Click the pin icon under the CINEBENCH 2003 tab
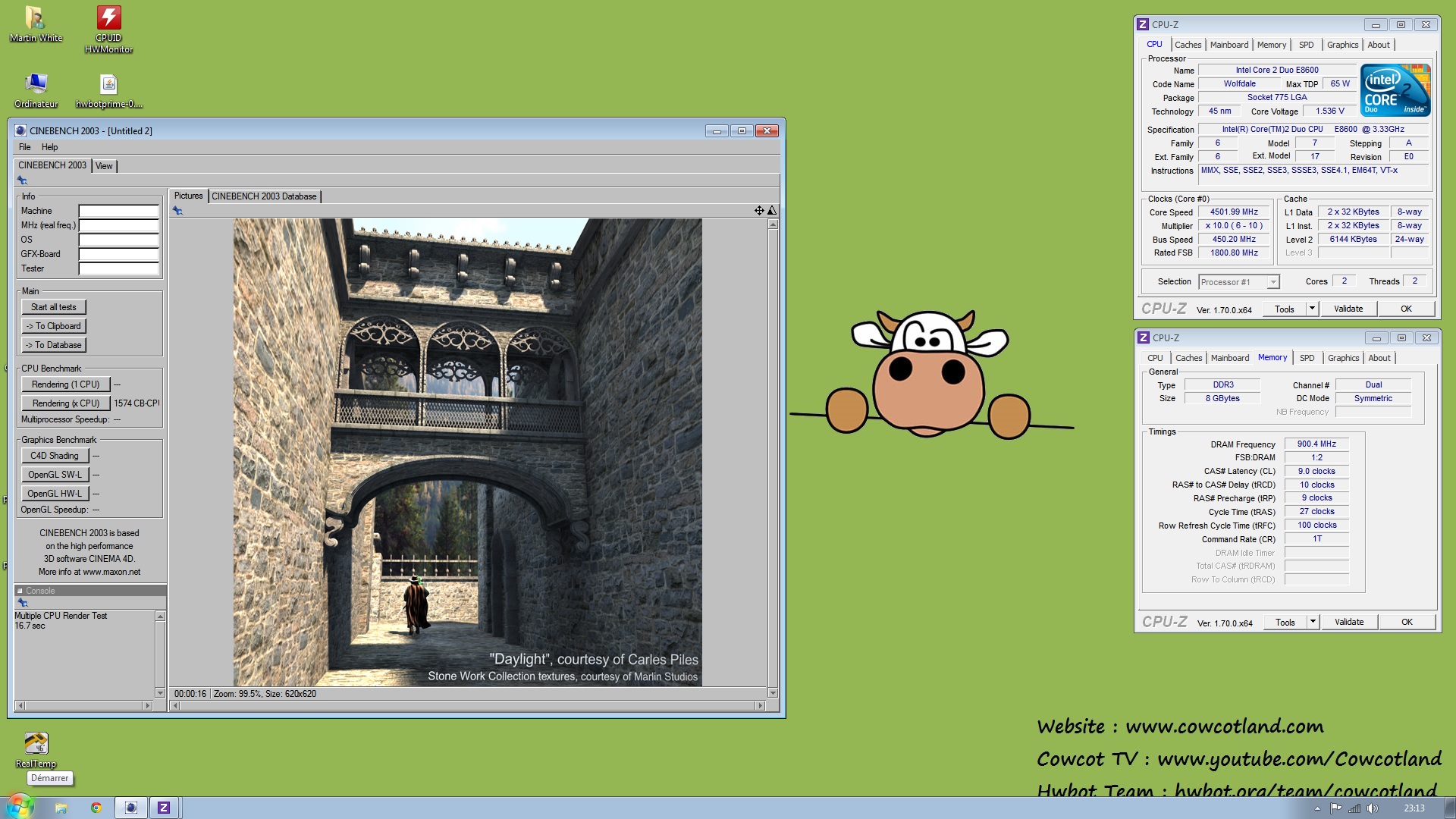This screenshot has width=1456, height=819. [22, 180]
